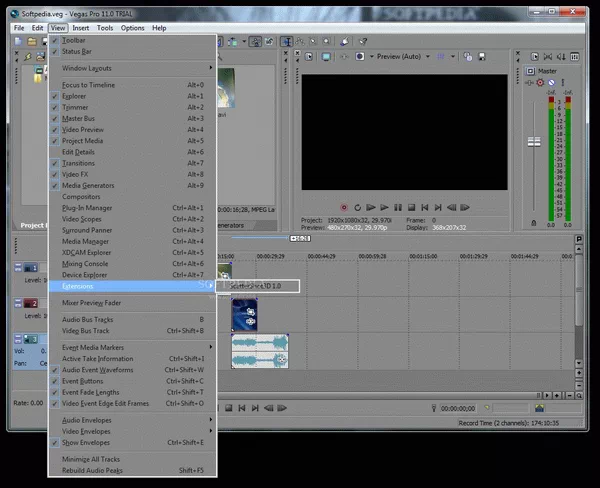The width and height of the screenshot is (600, 488).
Task: Expand Video Envelopes submenu
Action: coord(132,431)
